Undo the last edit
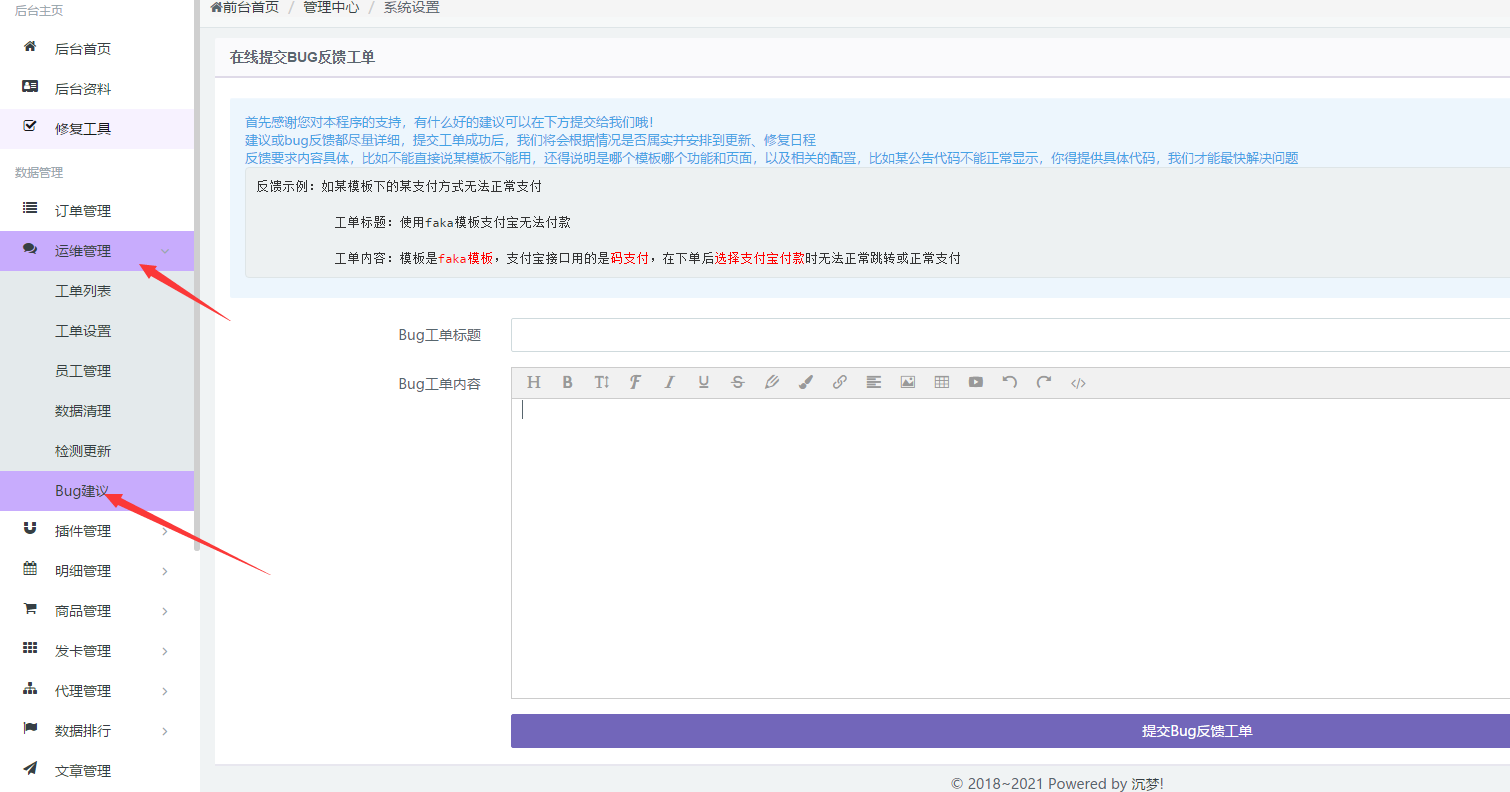Viewport: 1510px width, 792px height. (1009, 382)
